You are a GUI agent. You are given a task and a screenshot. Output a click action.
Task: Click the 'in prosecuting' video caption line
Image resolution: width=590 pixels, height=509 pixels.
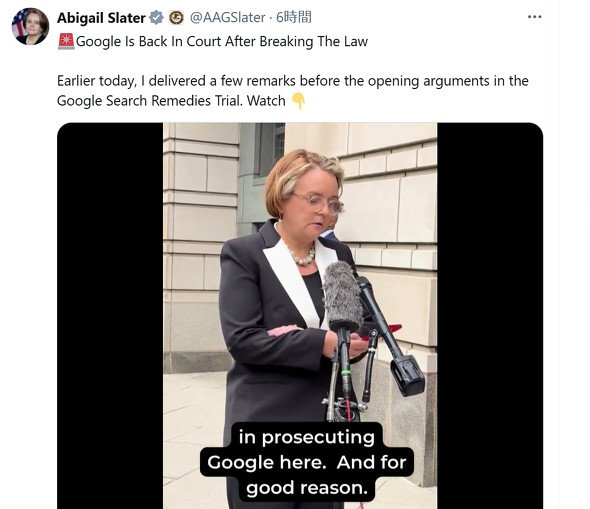(x=307, y=438)
